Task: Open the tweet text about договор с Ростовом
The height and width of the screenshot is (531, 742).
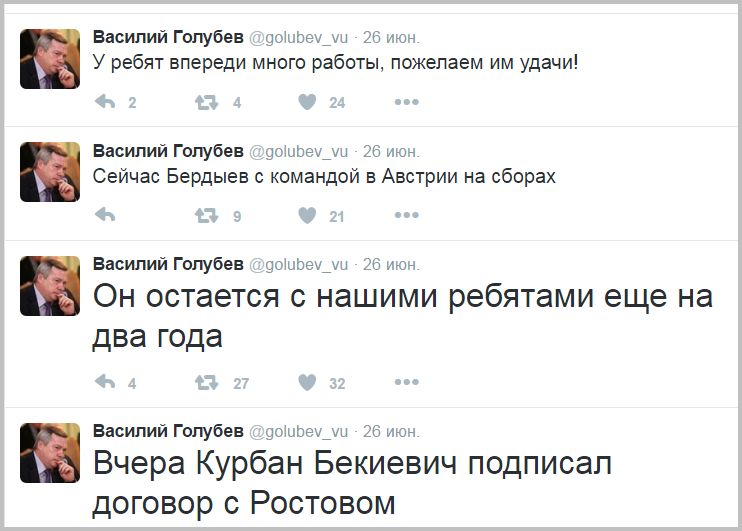Action: point(350,482)
